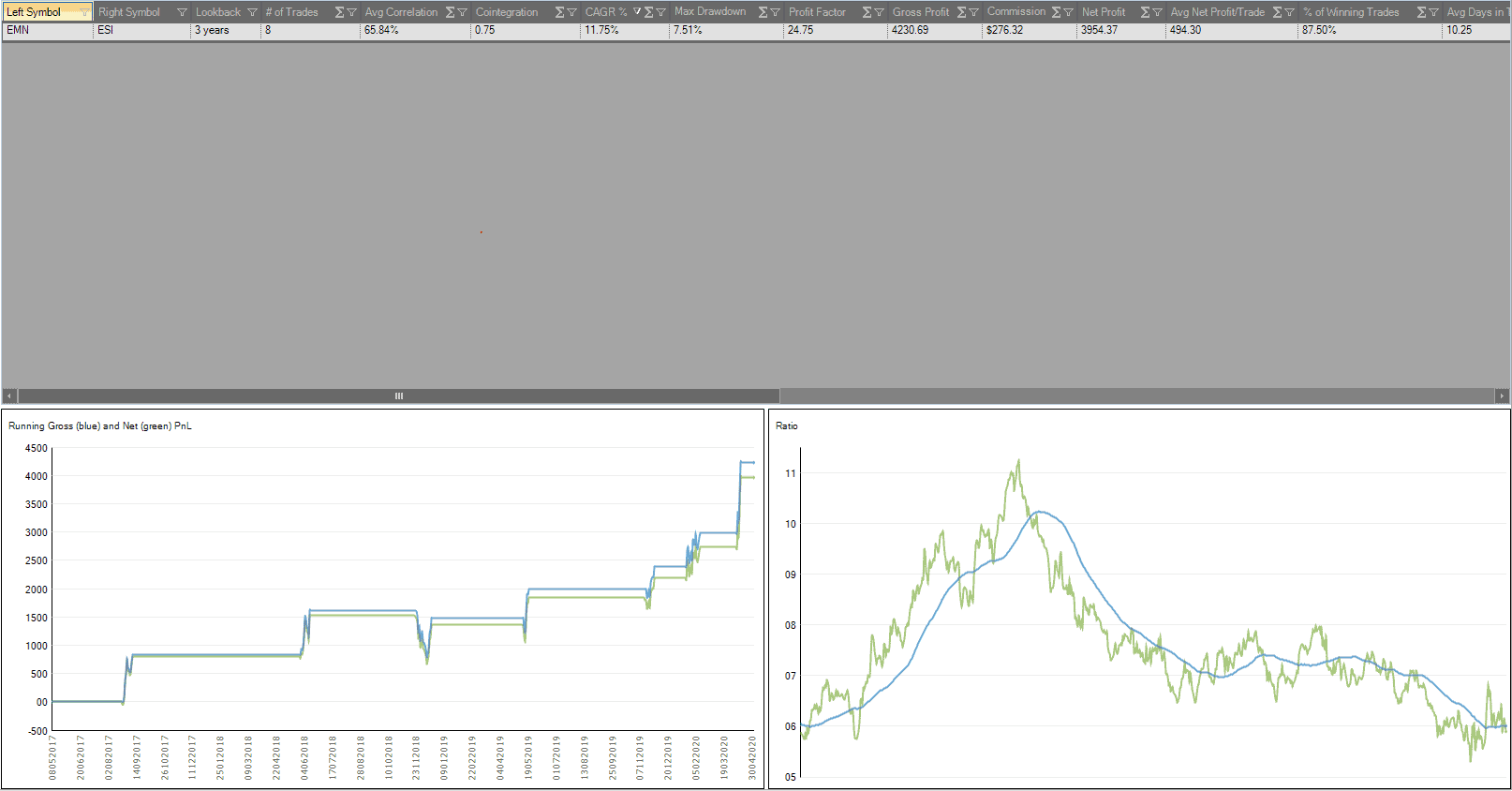Open filter funnel for Gross Profit
Image resolution: width=1512 pixels, height=791 pixels.
(973, 12)
